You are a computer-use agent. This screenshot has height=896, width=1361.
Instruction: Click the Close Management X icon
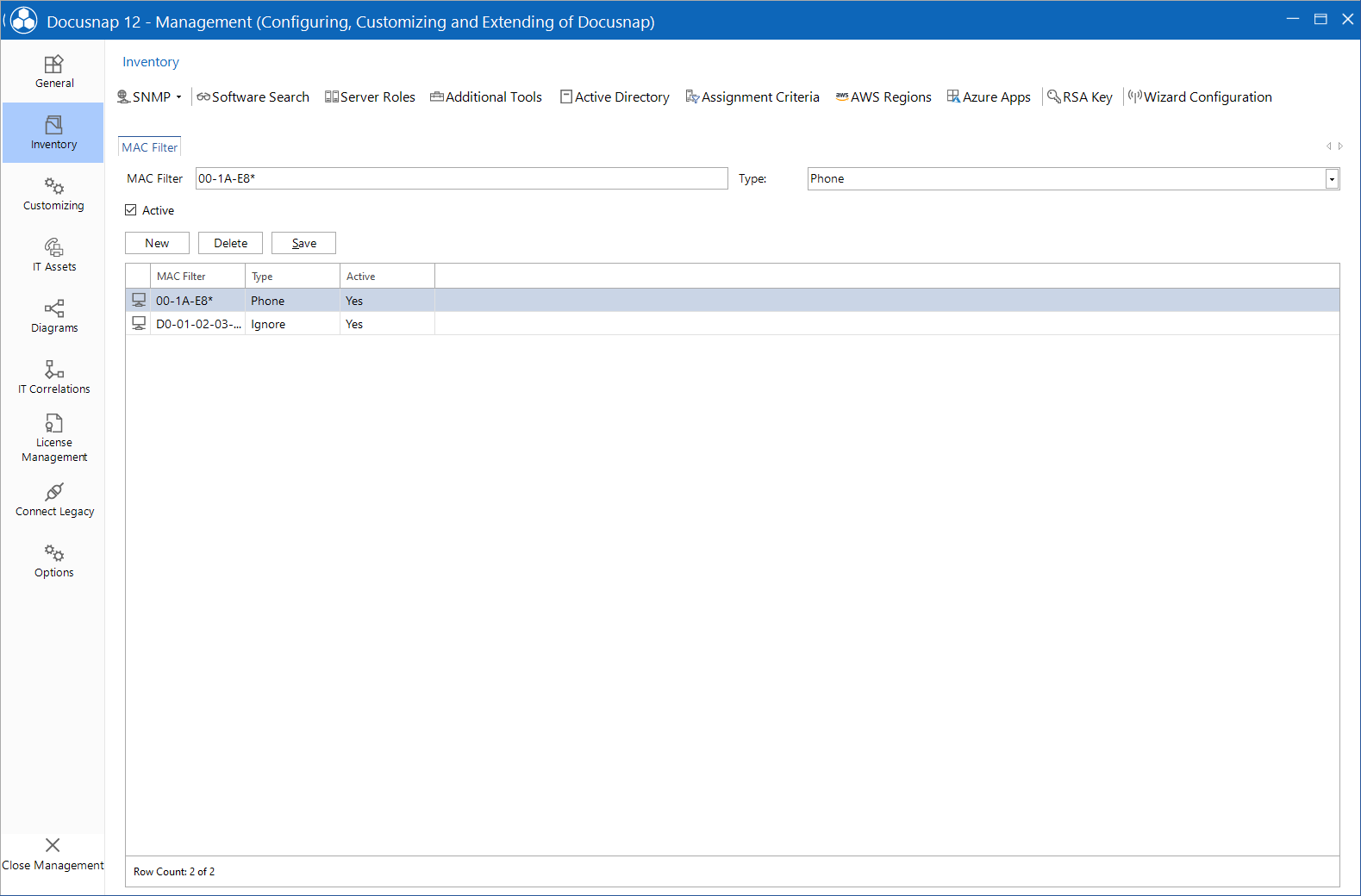(53, 845)
